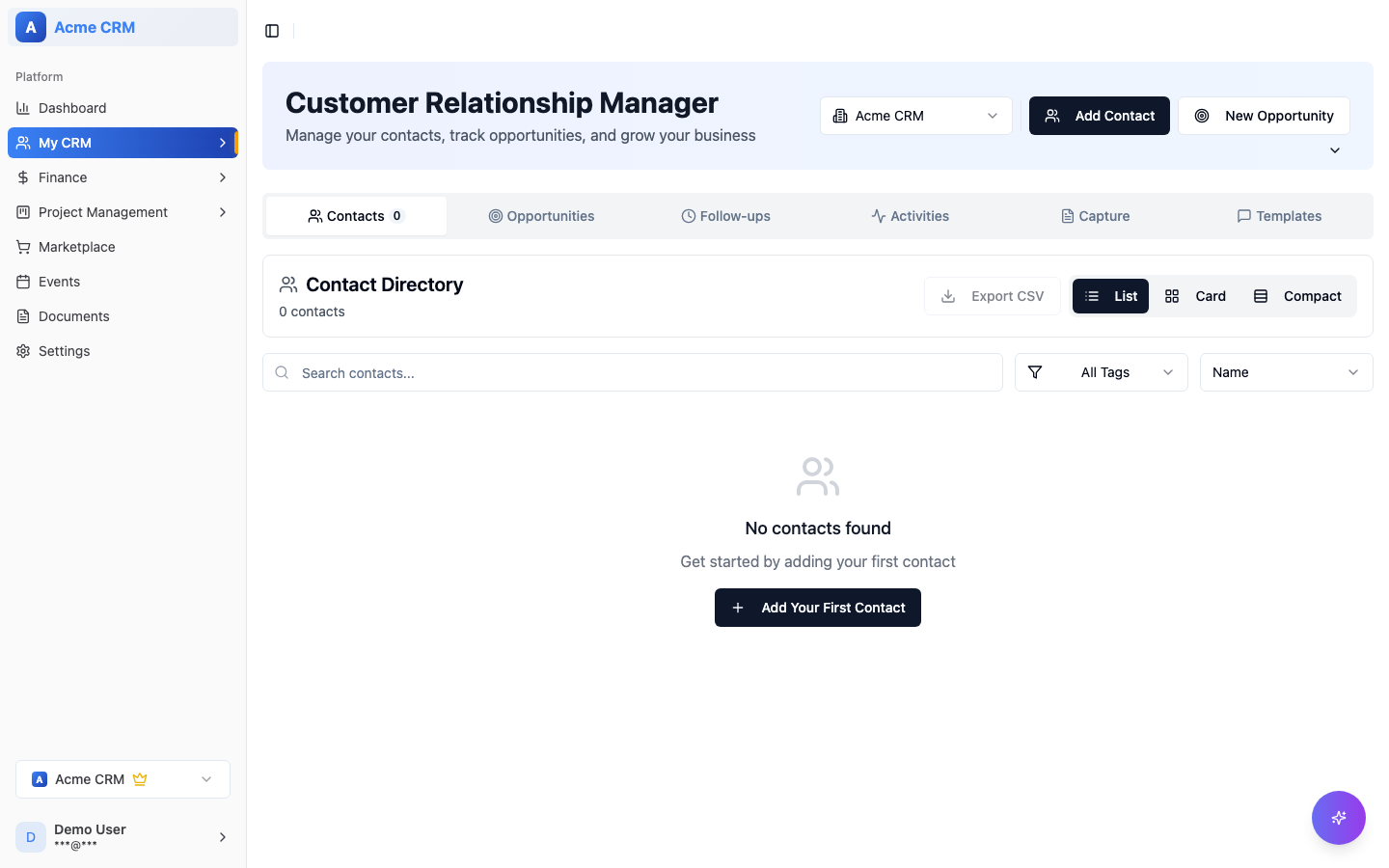
Task: Click the Search contacts input field
Action: point(633,372)
